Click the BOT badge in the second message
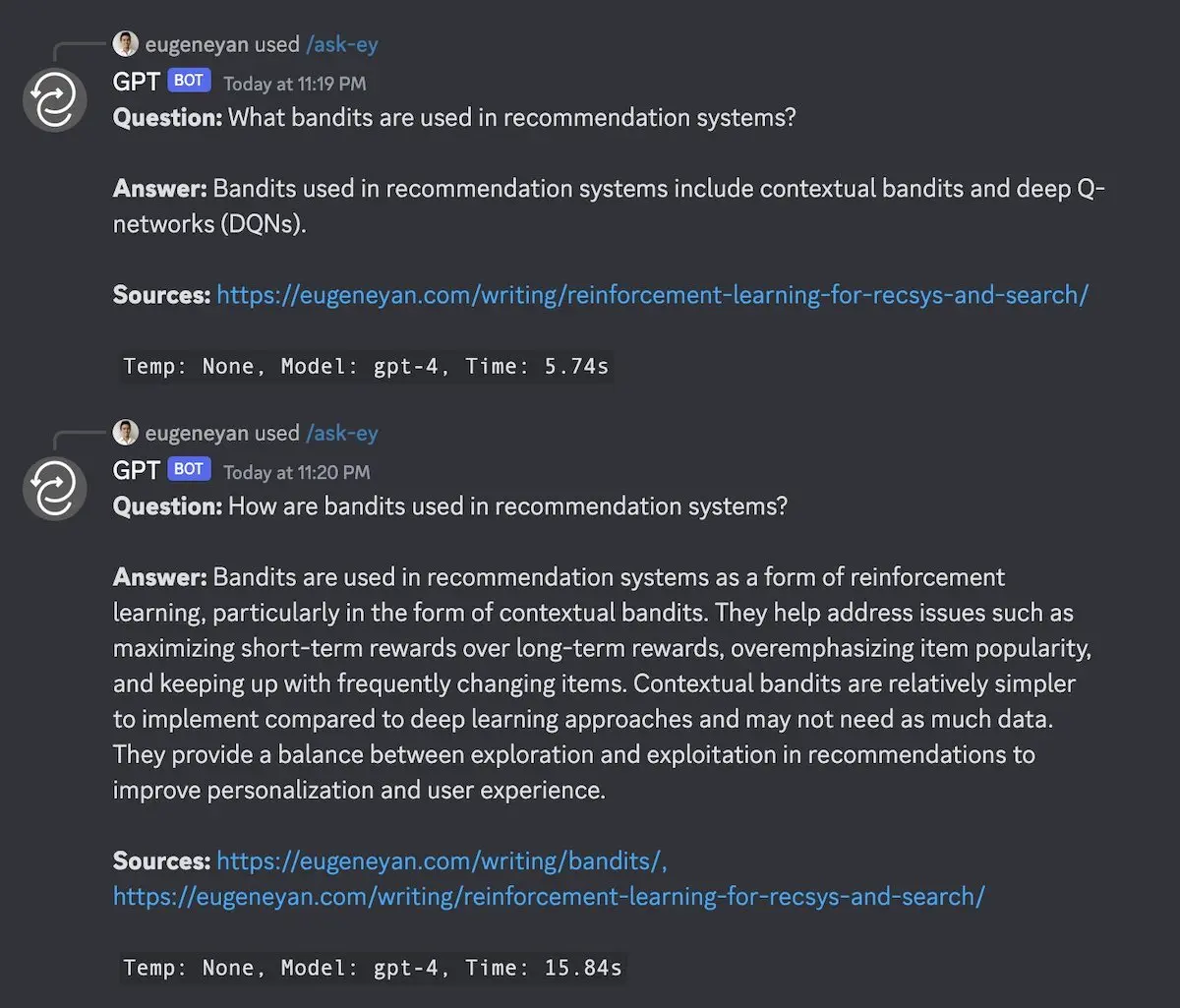This screenshot has height=1008, width=1180. (189, 469)
